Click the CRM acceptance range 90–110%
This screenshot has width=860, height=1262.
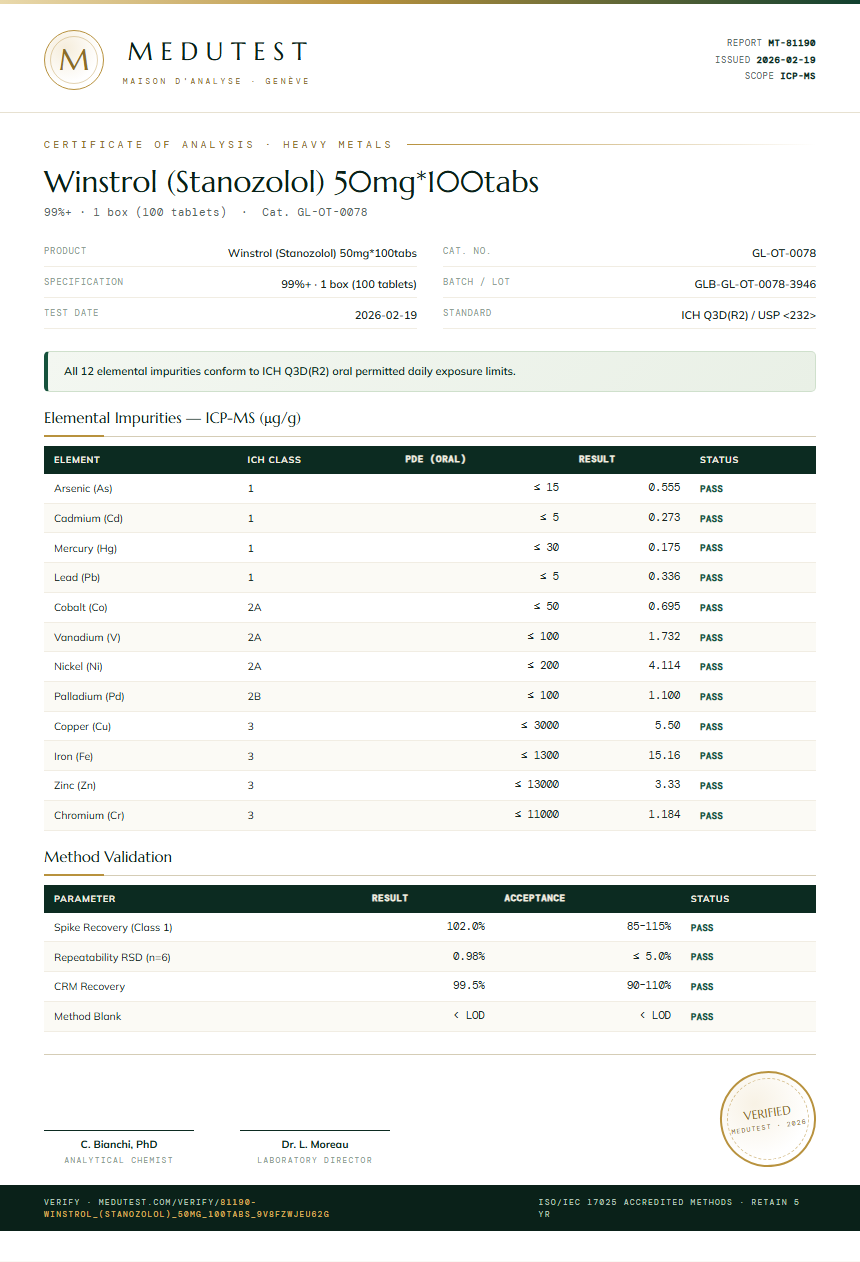pos(649,986)
